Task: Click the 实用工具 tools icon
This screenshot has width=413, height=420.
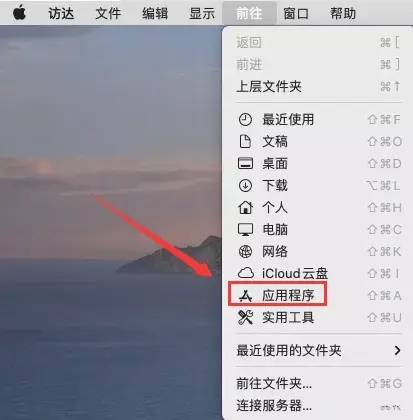Action: [x=245, y=317]
